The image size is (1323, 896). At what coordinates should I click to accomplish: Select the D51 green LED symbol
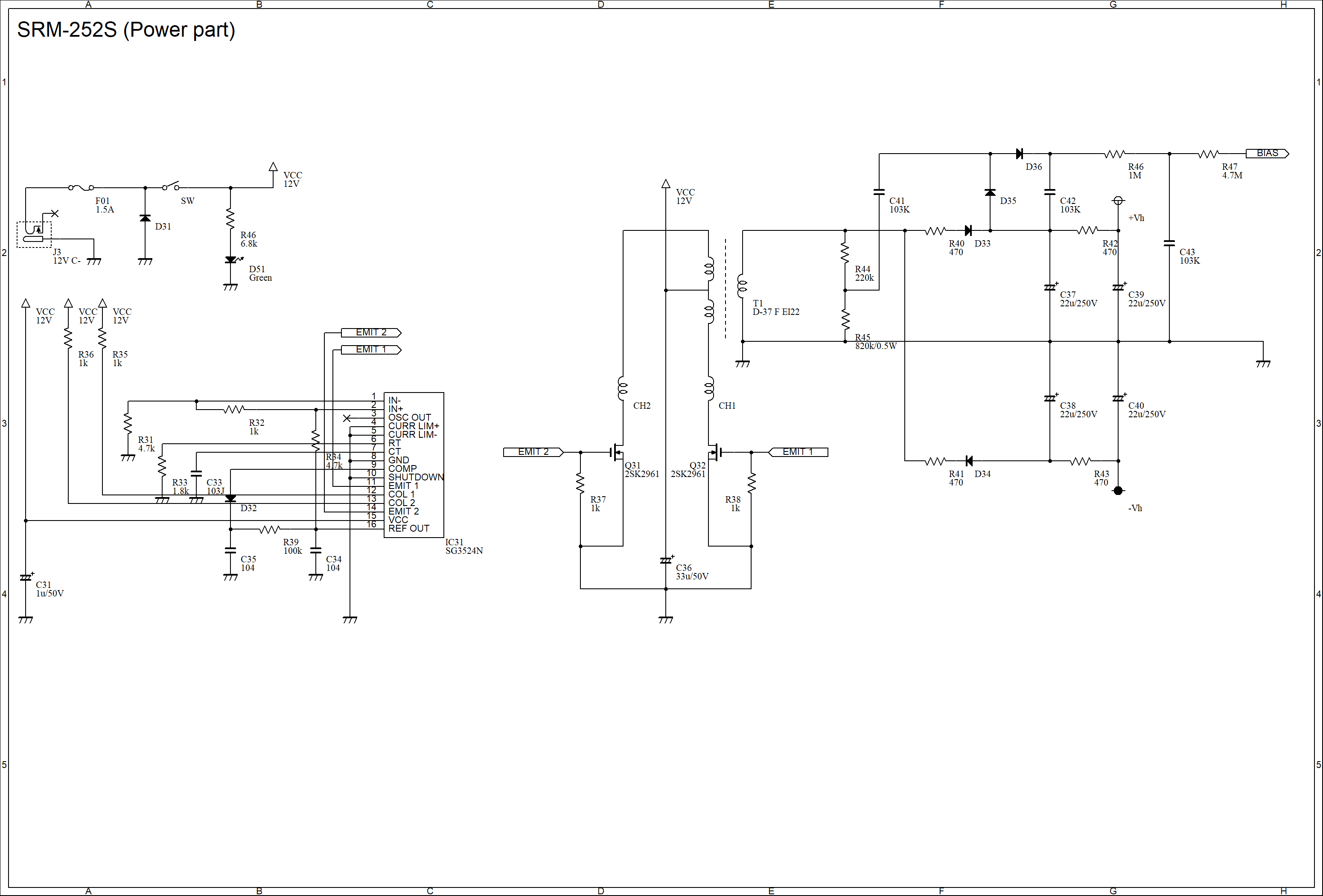(x=230, y=260)
